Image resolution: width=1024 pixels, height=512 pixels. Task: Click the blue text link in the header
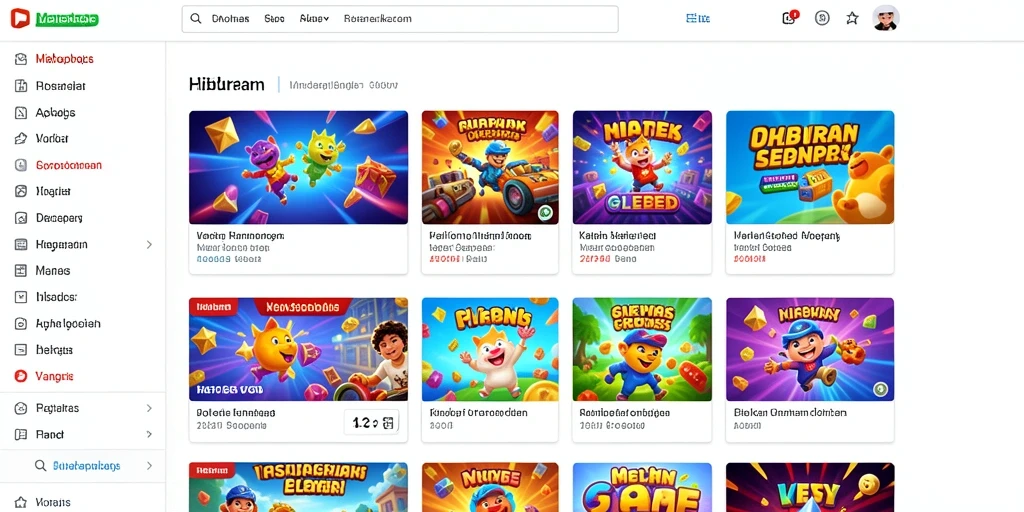[697, 19]
